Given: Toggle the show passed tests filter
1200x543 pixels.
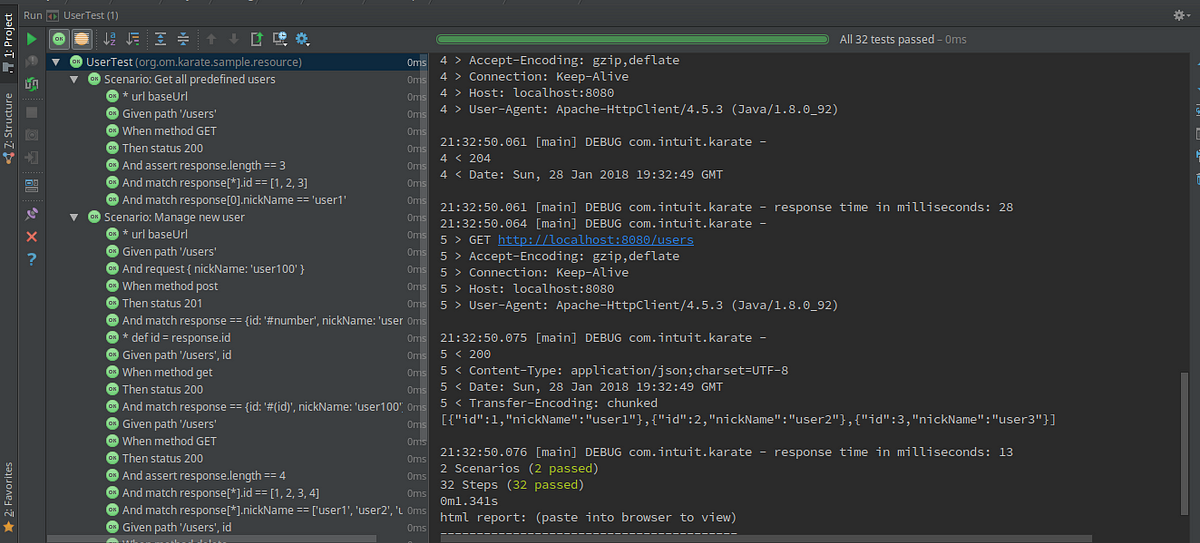Looking at the screenshot, I should [59, 39].
